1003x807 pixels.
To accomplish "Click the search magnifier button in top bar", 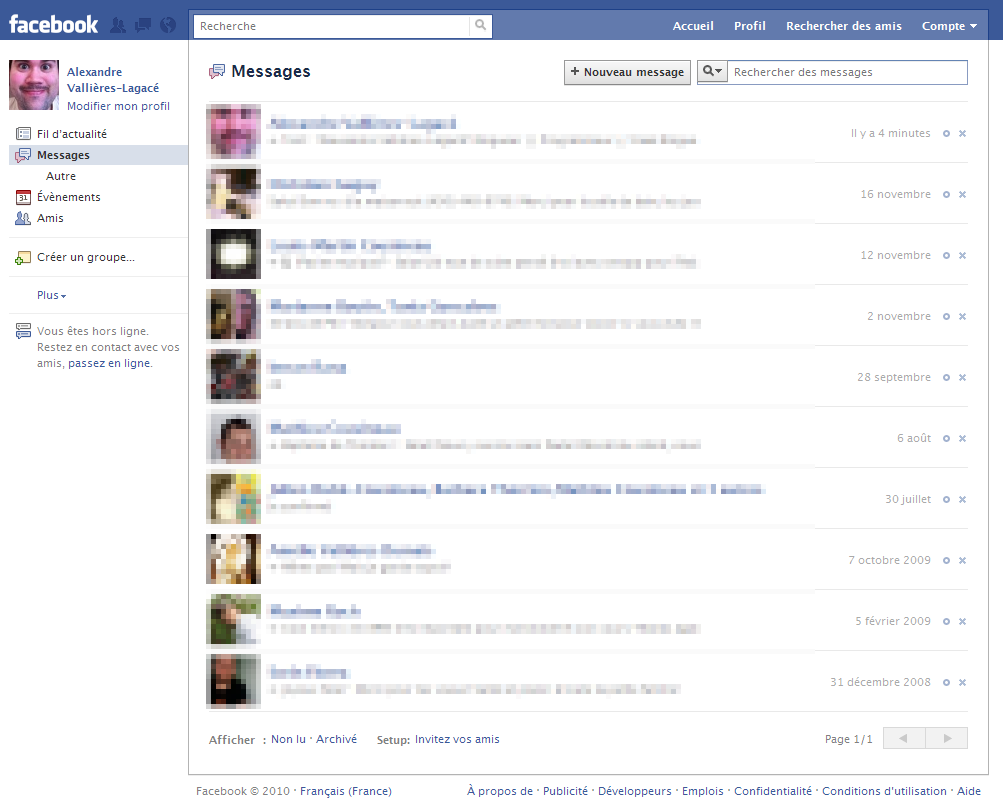I will (480, 26).
